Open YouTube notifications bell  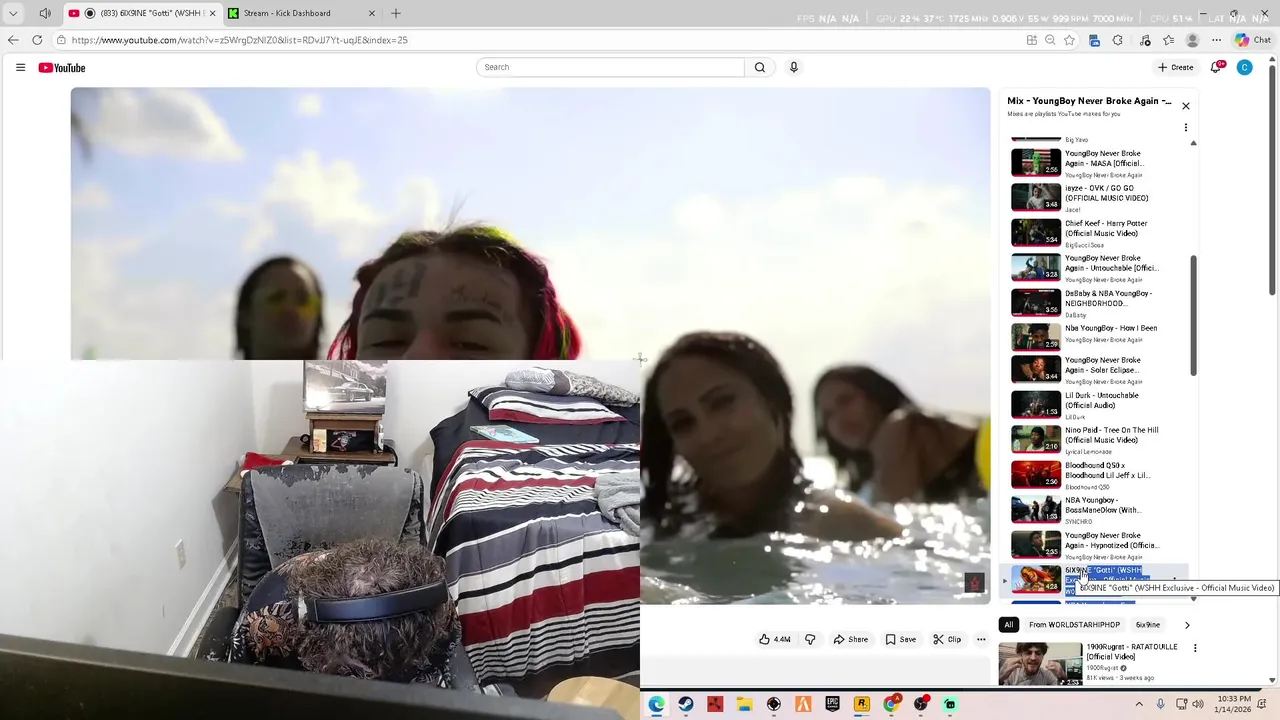pyautogui.click(x=1216, y=67)
